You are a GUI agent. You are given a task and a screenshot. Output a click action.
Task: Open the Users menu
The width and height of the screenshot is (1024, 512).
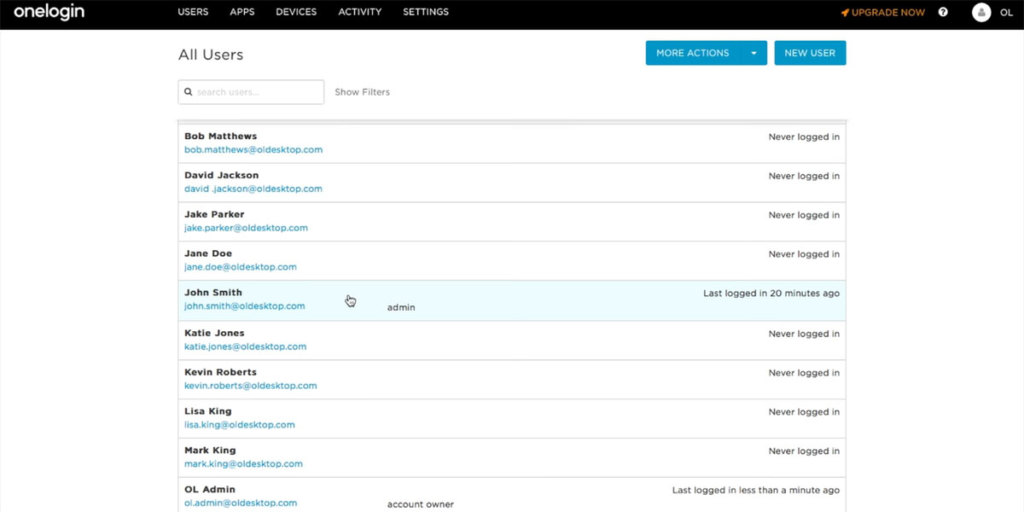point(193,12)
